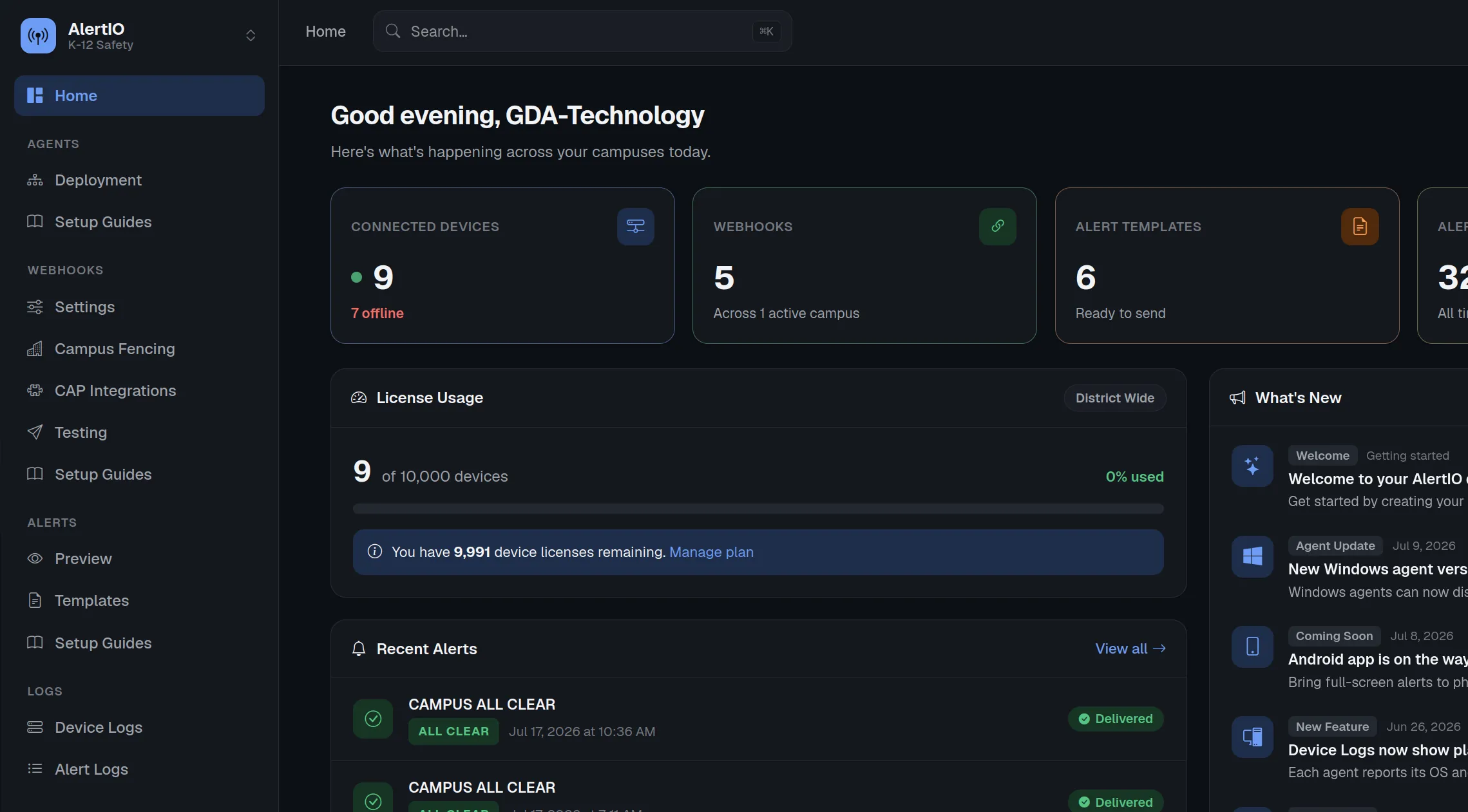1468x812 pixels.
Task: Click the Recent Alerts bell icon
Action: pyautogui.click(x=359, y=649)
